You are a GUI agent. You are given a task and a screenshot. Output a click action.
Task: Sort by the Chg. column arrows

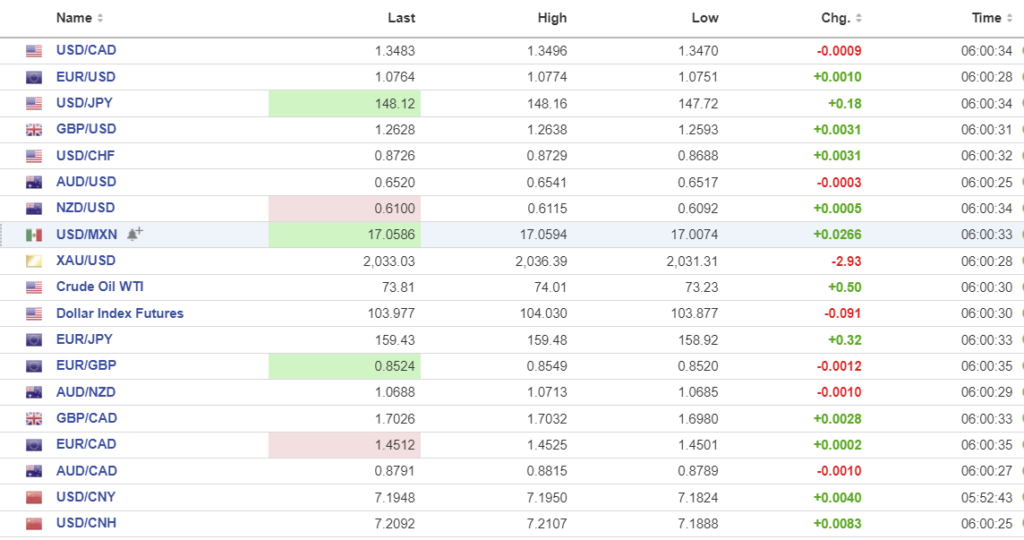859,18
